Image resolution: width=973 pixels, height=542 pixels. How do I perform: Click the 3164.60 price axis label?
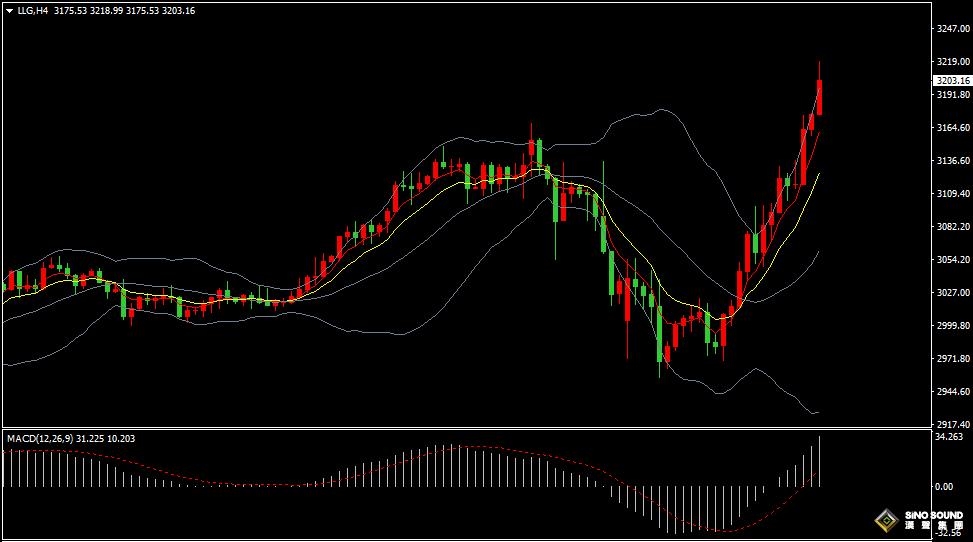click(x=951, y=128)
